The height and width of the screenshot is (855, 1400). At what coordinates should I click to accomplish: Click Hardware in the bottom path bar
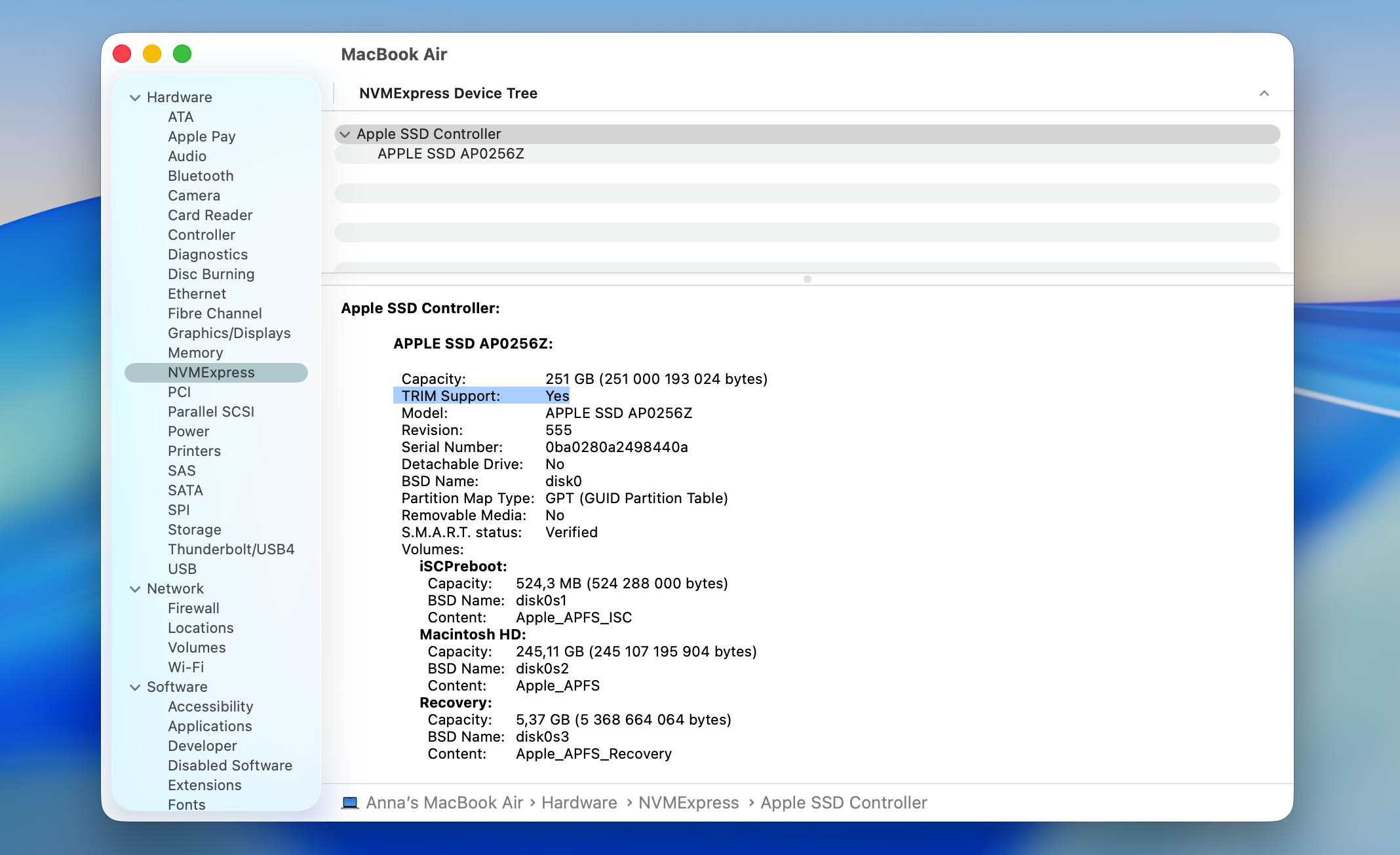(x=579, y=803)
